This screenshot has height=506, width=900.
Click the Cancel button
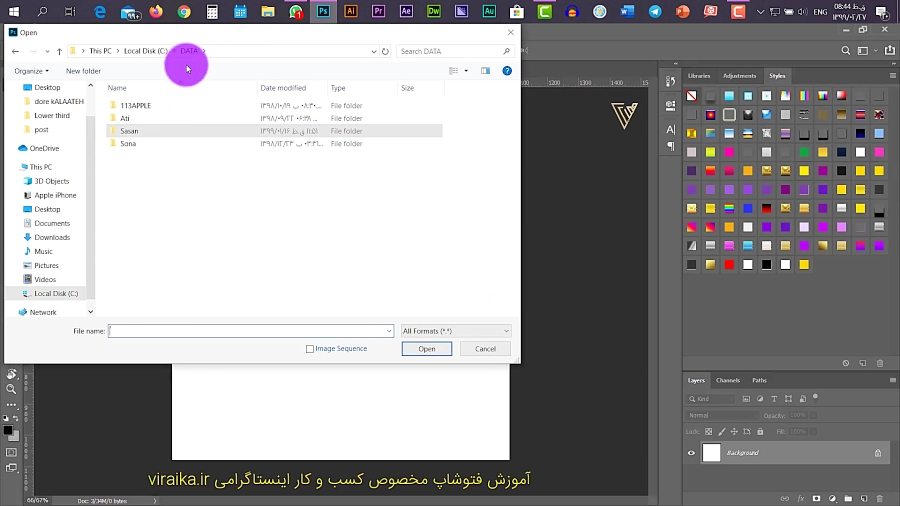pyautogui.click(x=485, y=349)
